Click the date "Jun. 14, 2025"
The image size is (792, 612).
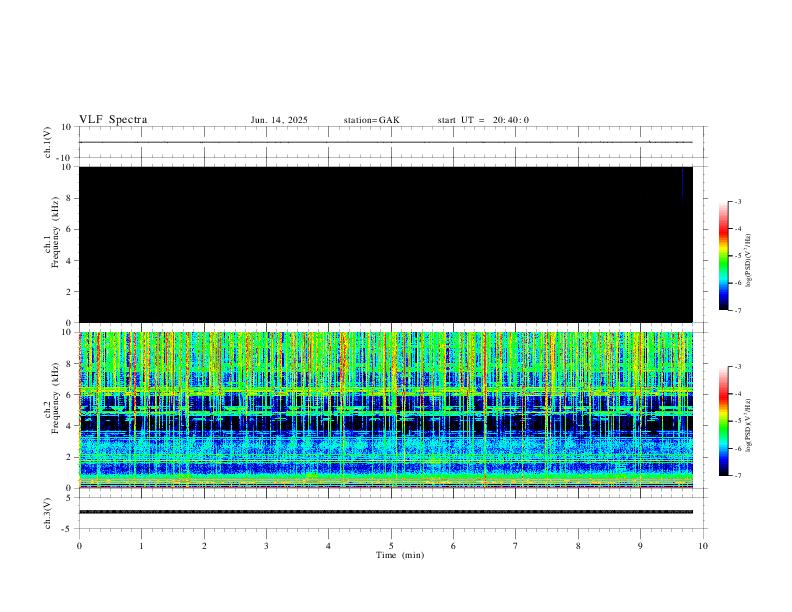279,120
